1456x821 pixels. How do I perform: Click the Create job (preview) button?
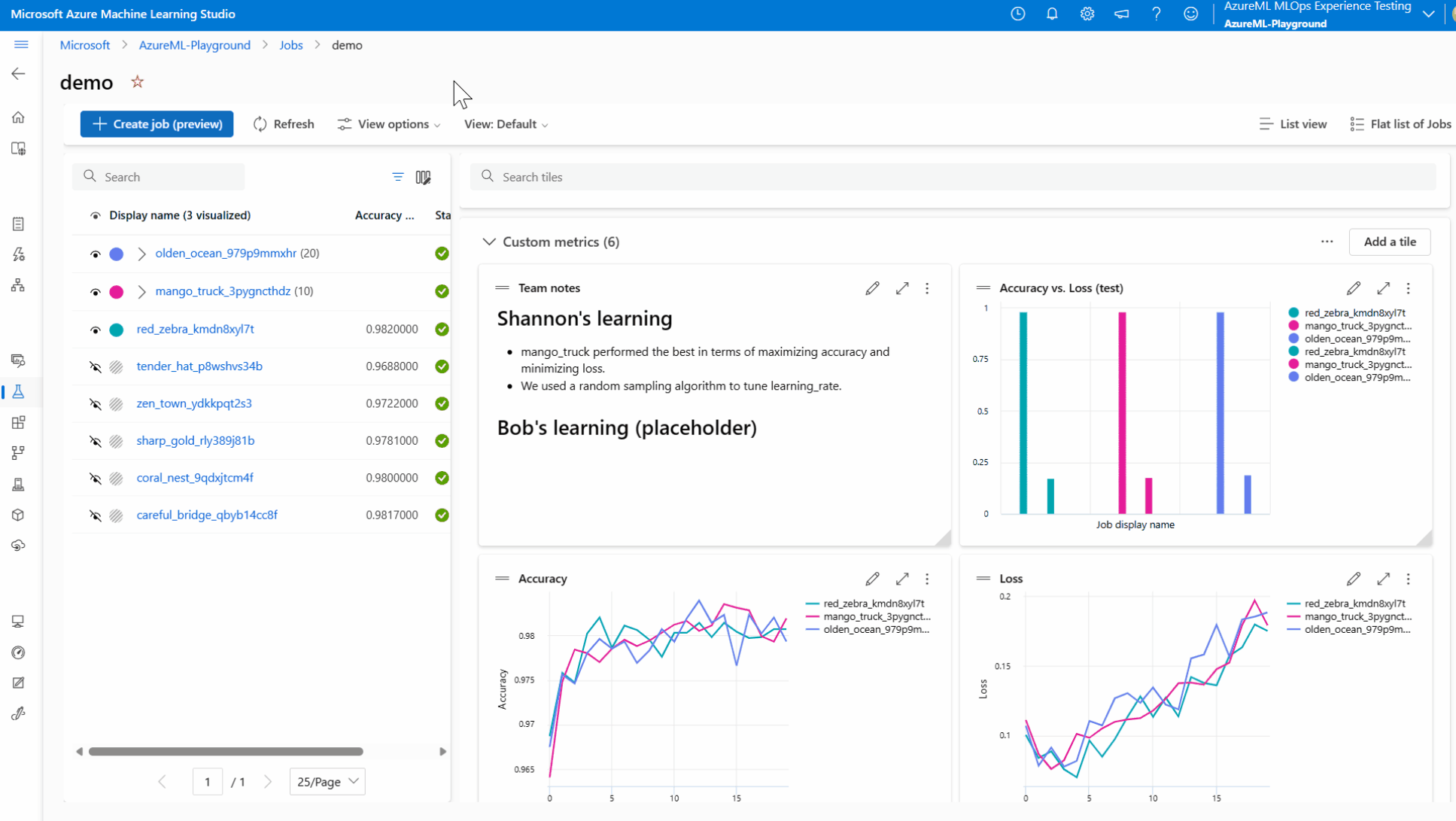pyautogui.click(x=157, y=124)
